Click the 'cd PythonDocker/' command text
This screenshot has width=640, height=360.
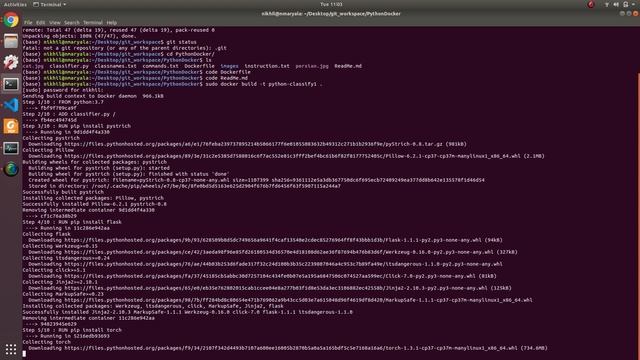pos(190,54)
